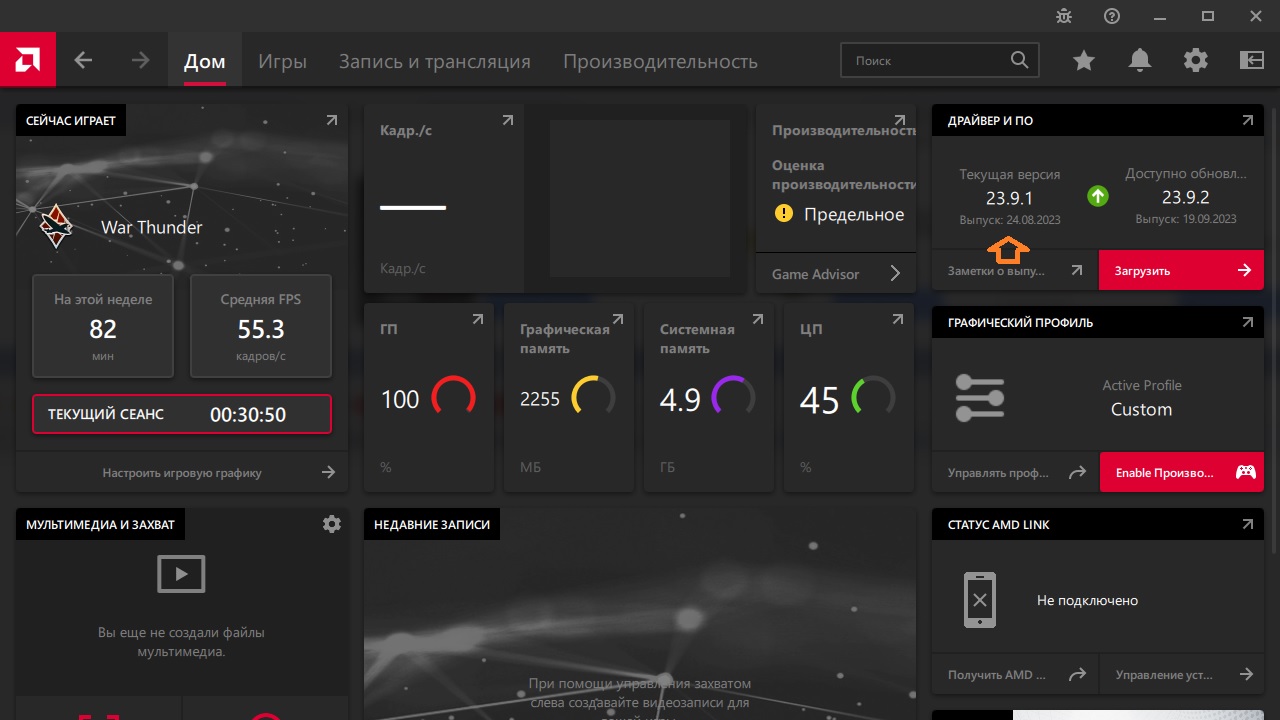Open the bug report tool icon
Viewport: 1280px width, 720px height.
click(1064, 16)
